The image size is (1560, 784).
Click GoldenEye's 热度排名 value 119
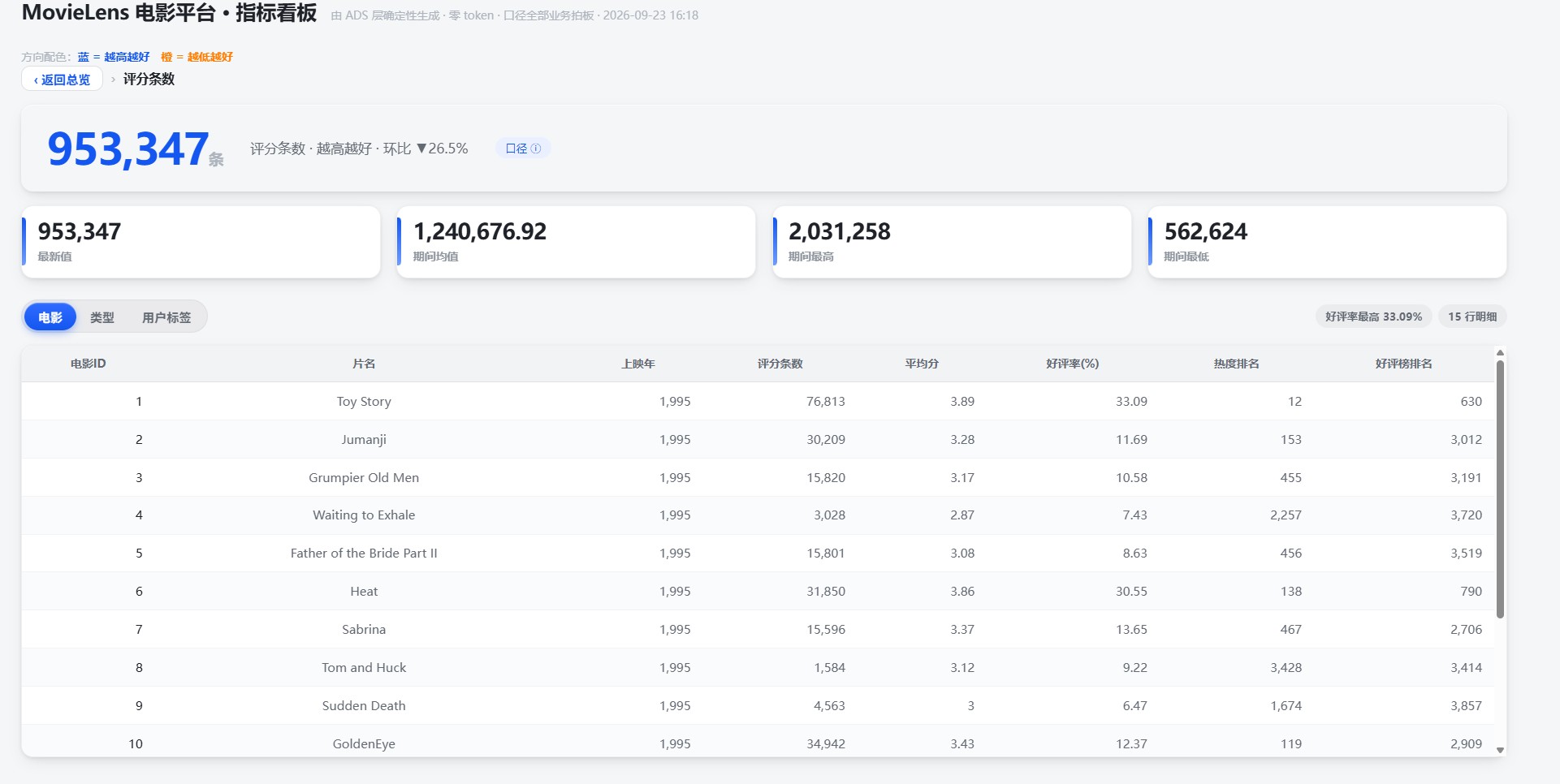tap(1290, 744)
